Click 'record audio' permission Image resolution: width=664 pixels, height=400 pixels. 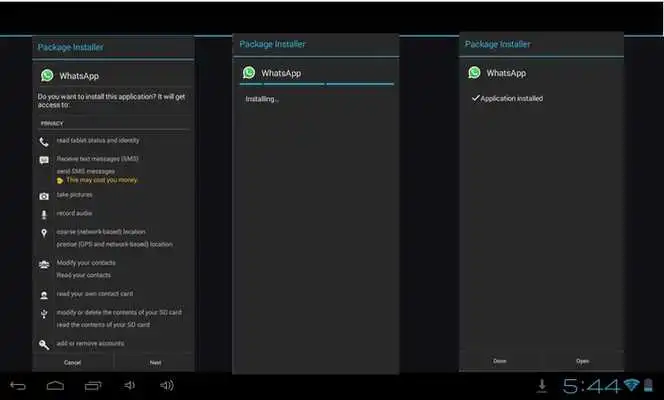click(74, 213)
